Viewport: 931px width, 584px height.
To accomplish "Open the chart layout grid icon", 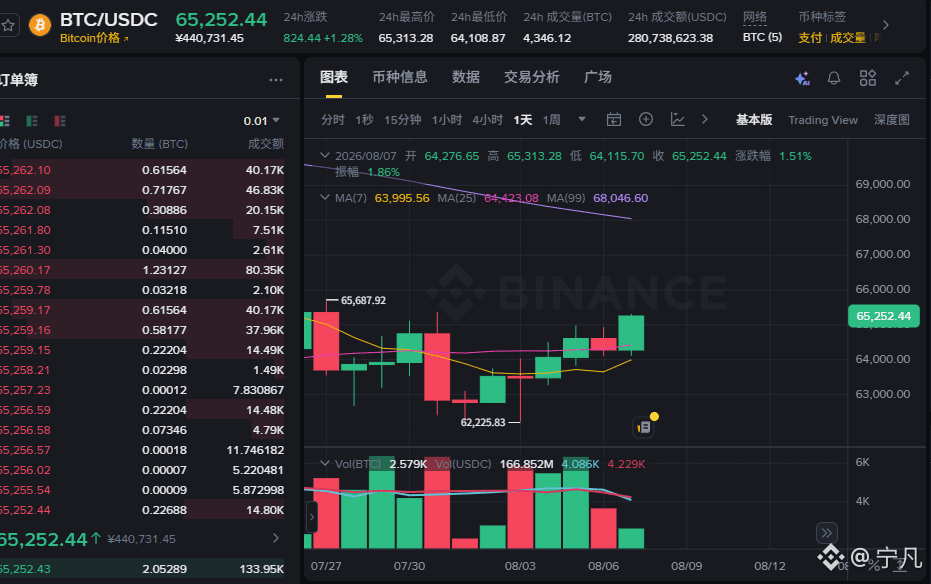I will point(867,78).
